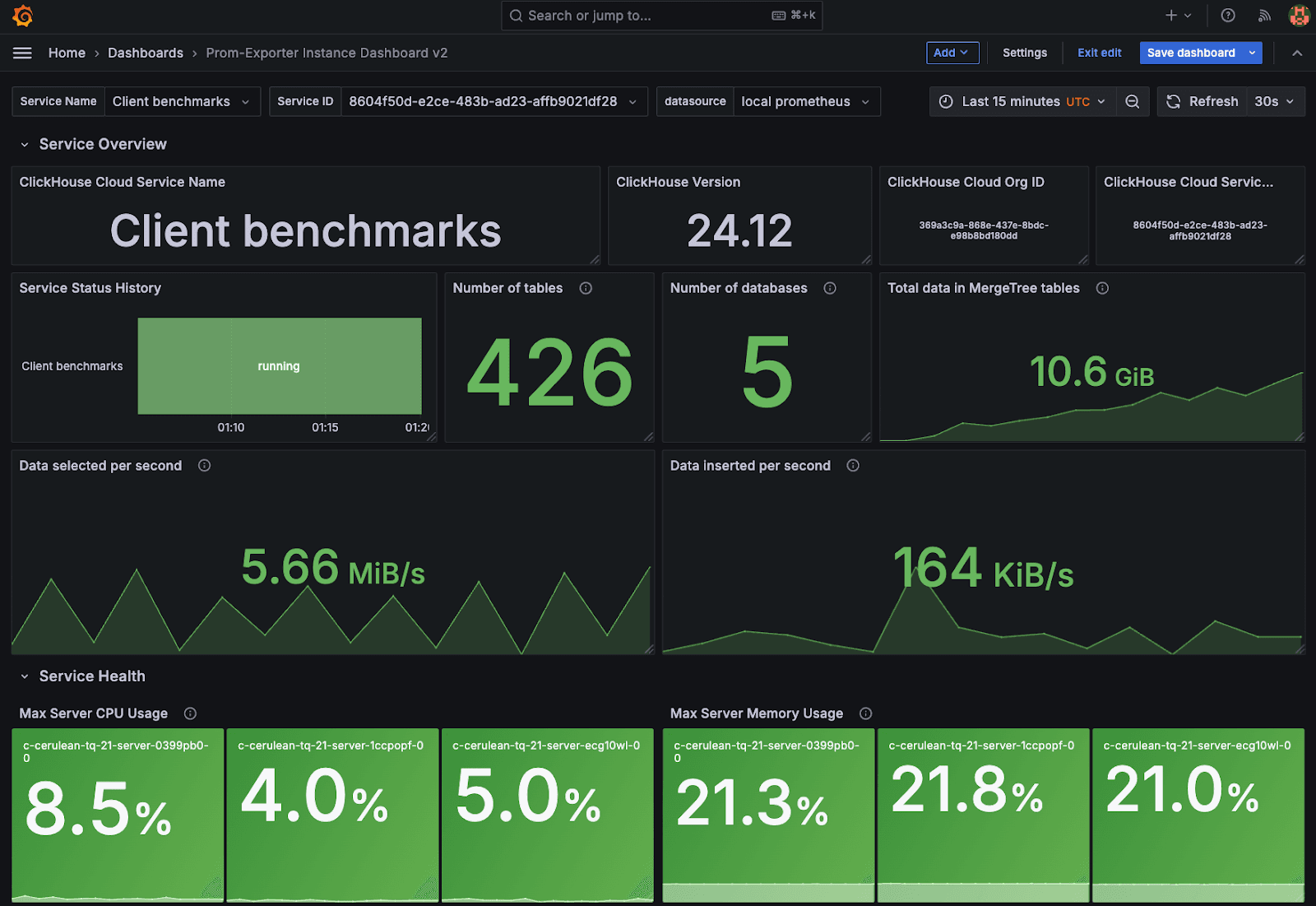Open the news feed RSS icon
The image size is (1316, 906).
[x=1264, y=16]
